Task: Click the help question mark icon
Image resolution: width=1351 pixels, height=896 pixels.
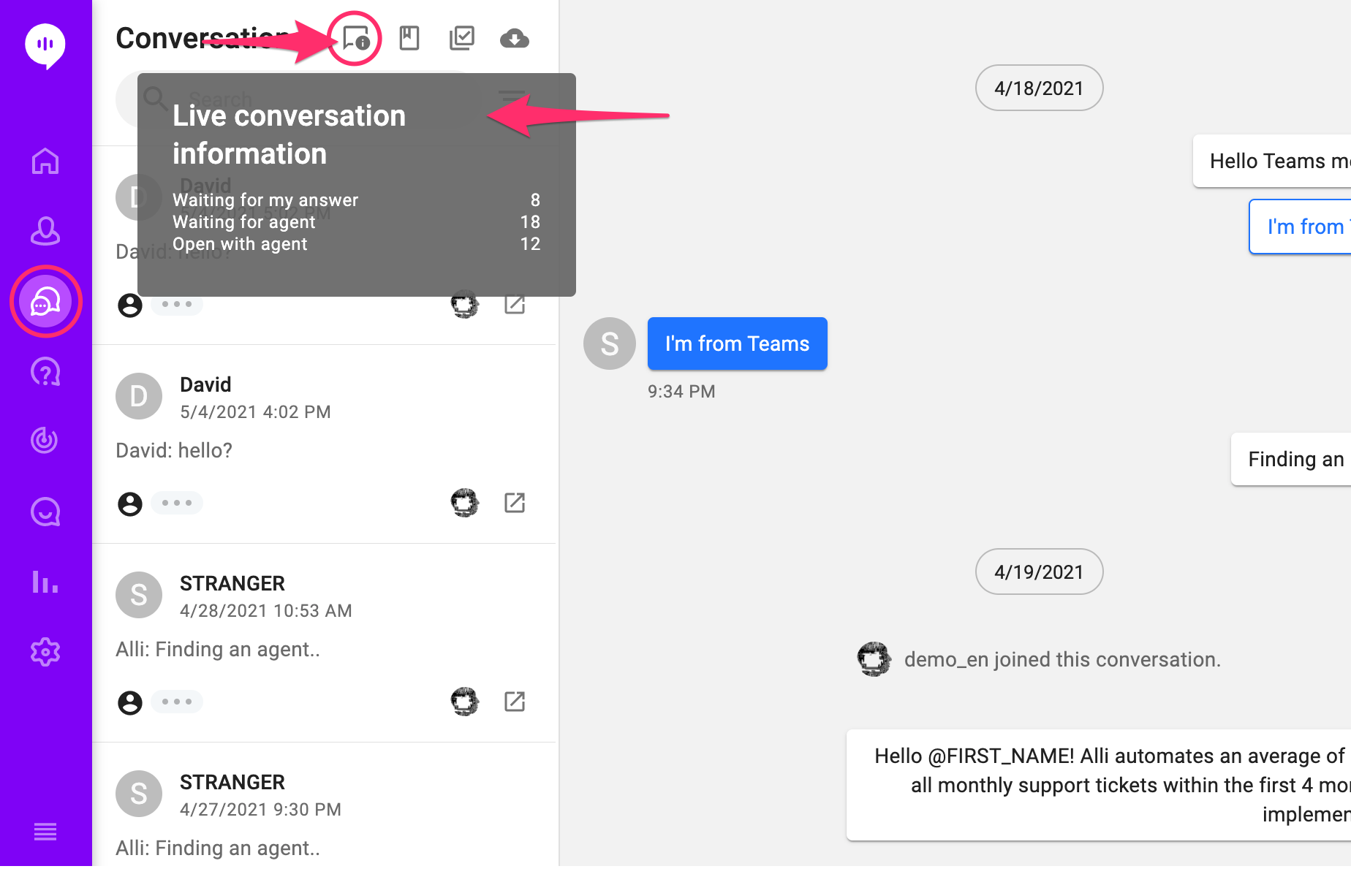Action: click(45, 371)
